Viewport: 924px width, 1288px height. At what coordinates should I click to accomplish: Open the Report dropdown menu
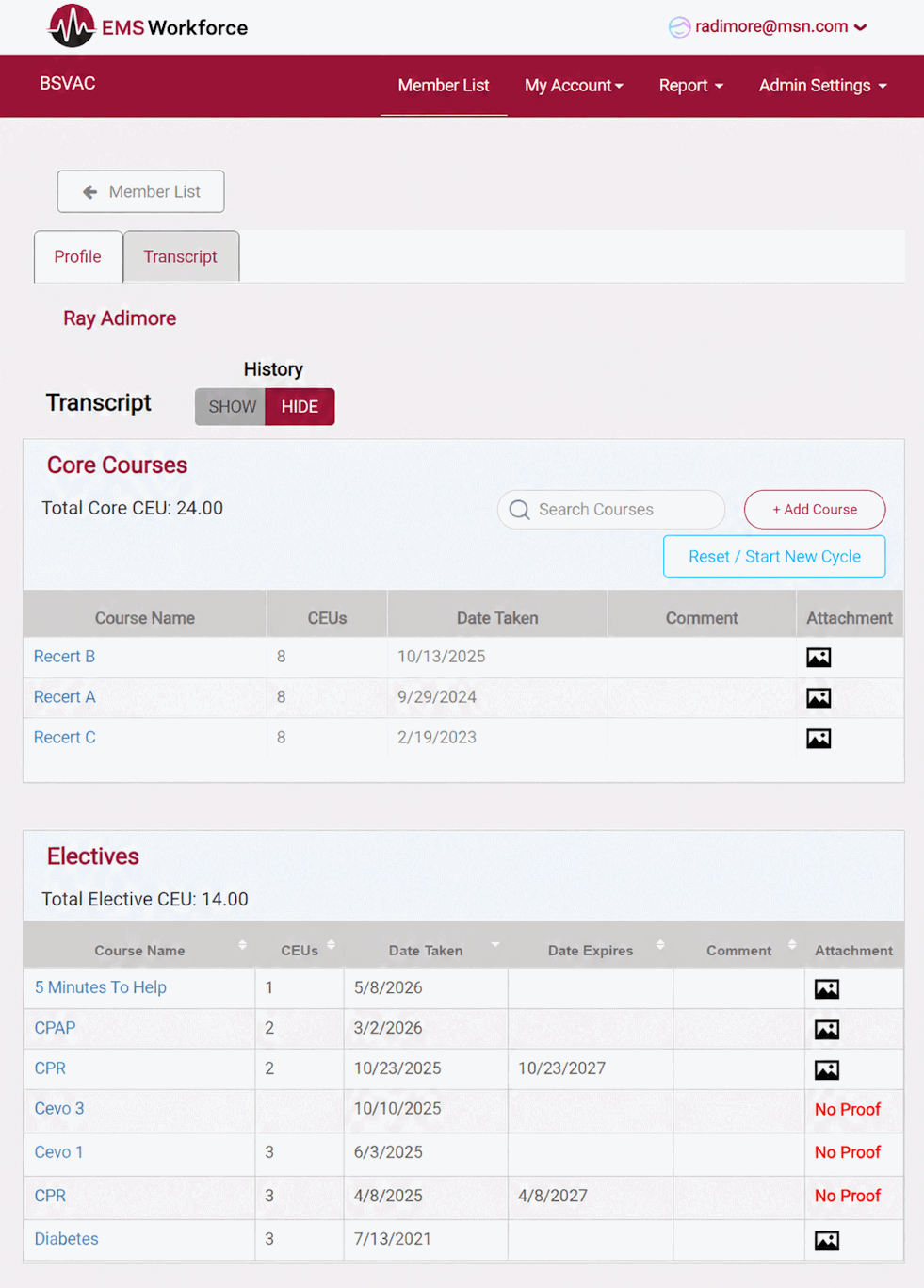pos(690,86)
